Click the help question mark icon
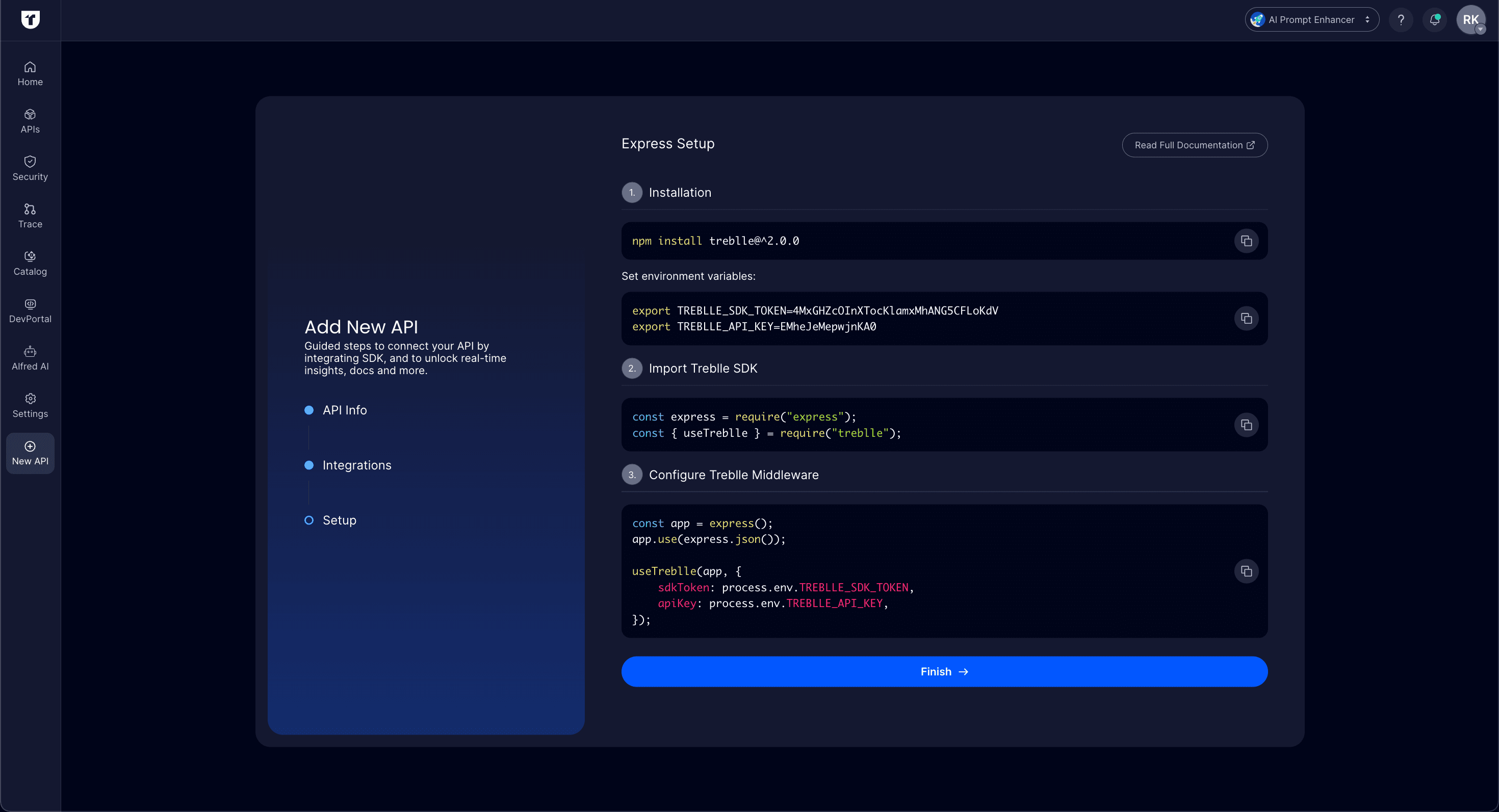The width and height of the screenshot is (1499, 812). pos(1401,20)
